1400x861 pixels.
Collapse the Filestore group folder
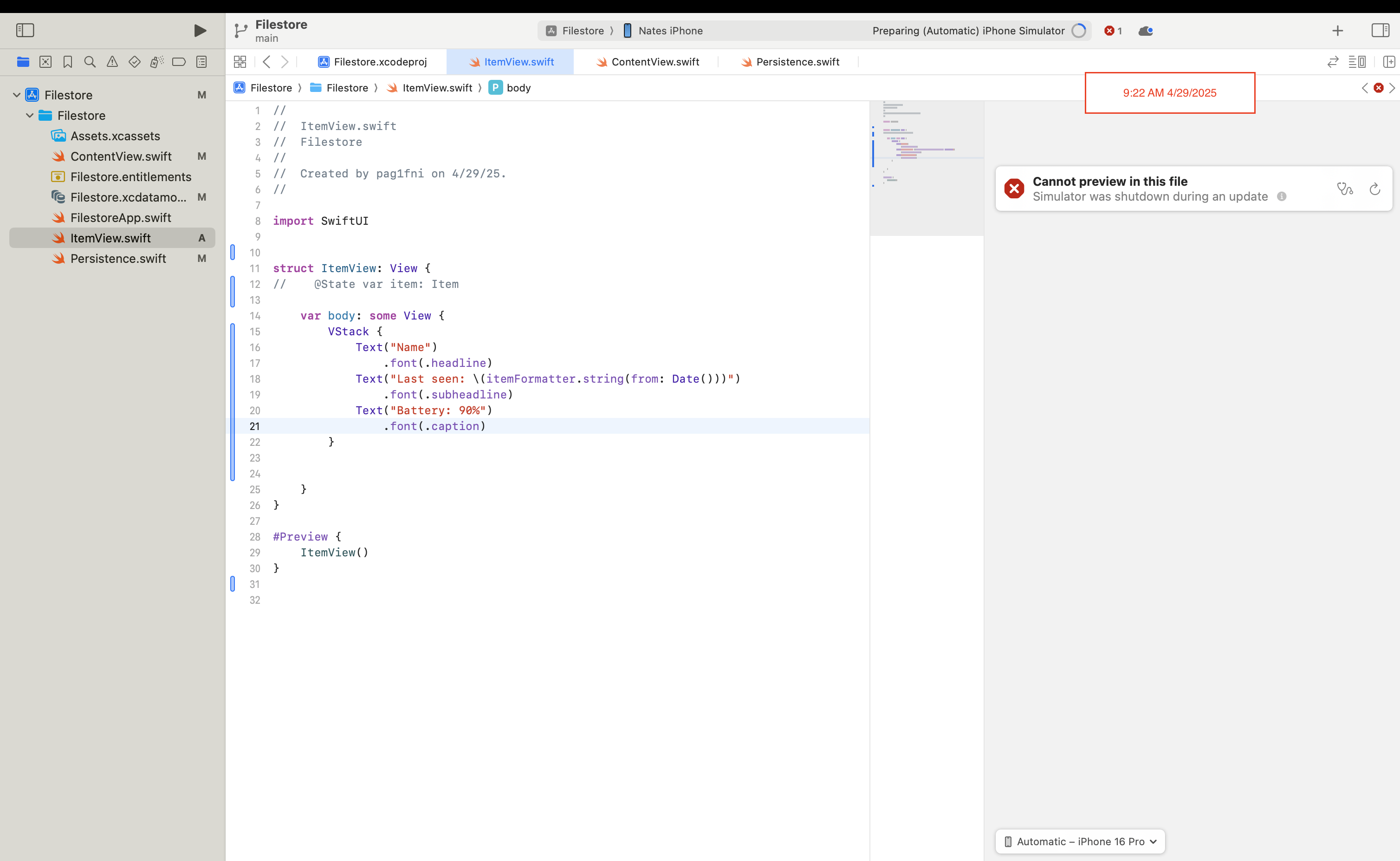30,115
